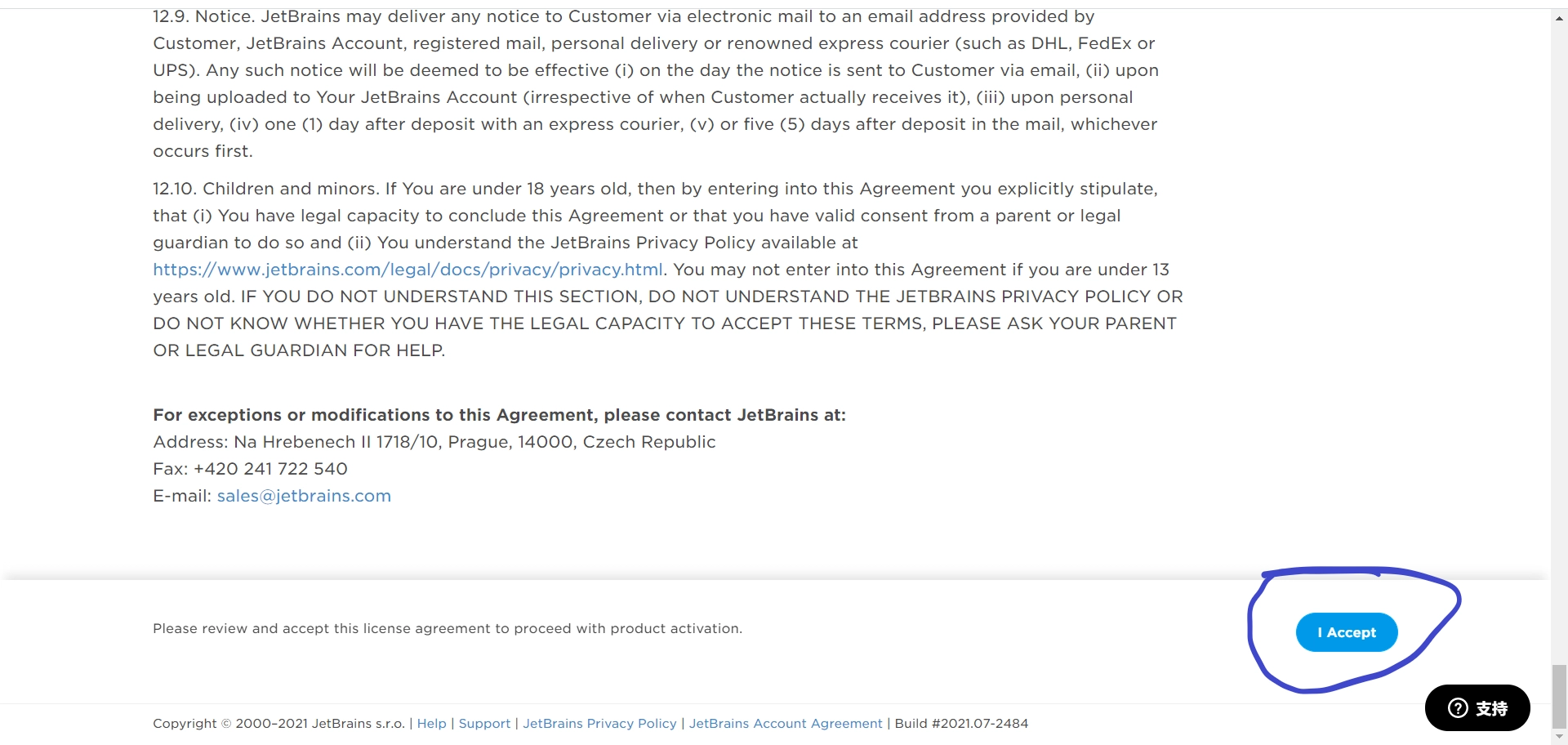Click the Prague address line
Screen dimensions: 1568x745
[x=434, y=442]
